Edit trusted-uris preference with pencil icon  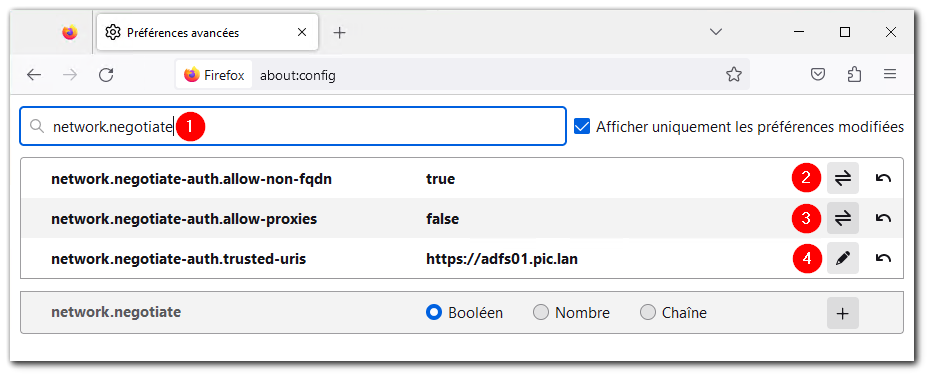(842, 258)
